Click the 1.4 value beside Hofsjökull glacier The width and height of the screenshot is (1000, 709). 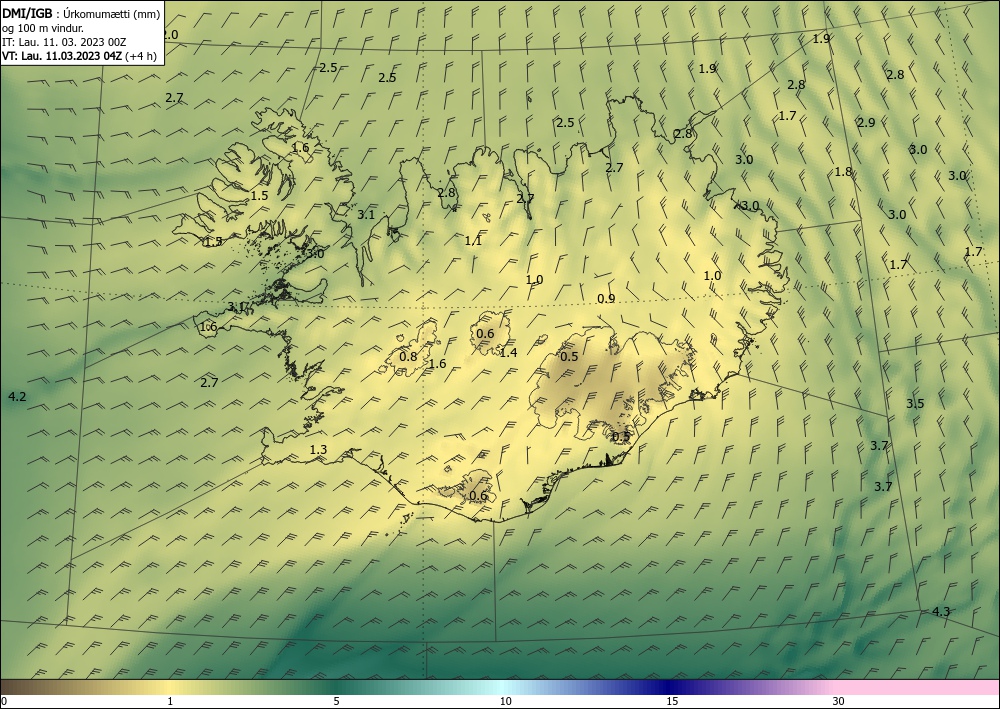[508, 353]
